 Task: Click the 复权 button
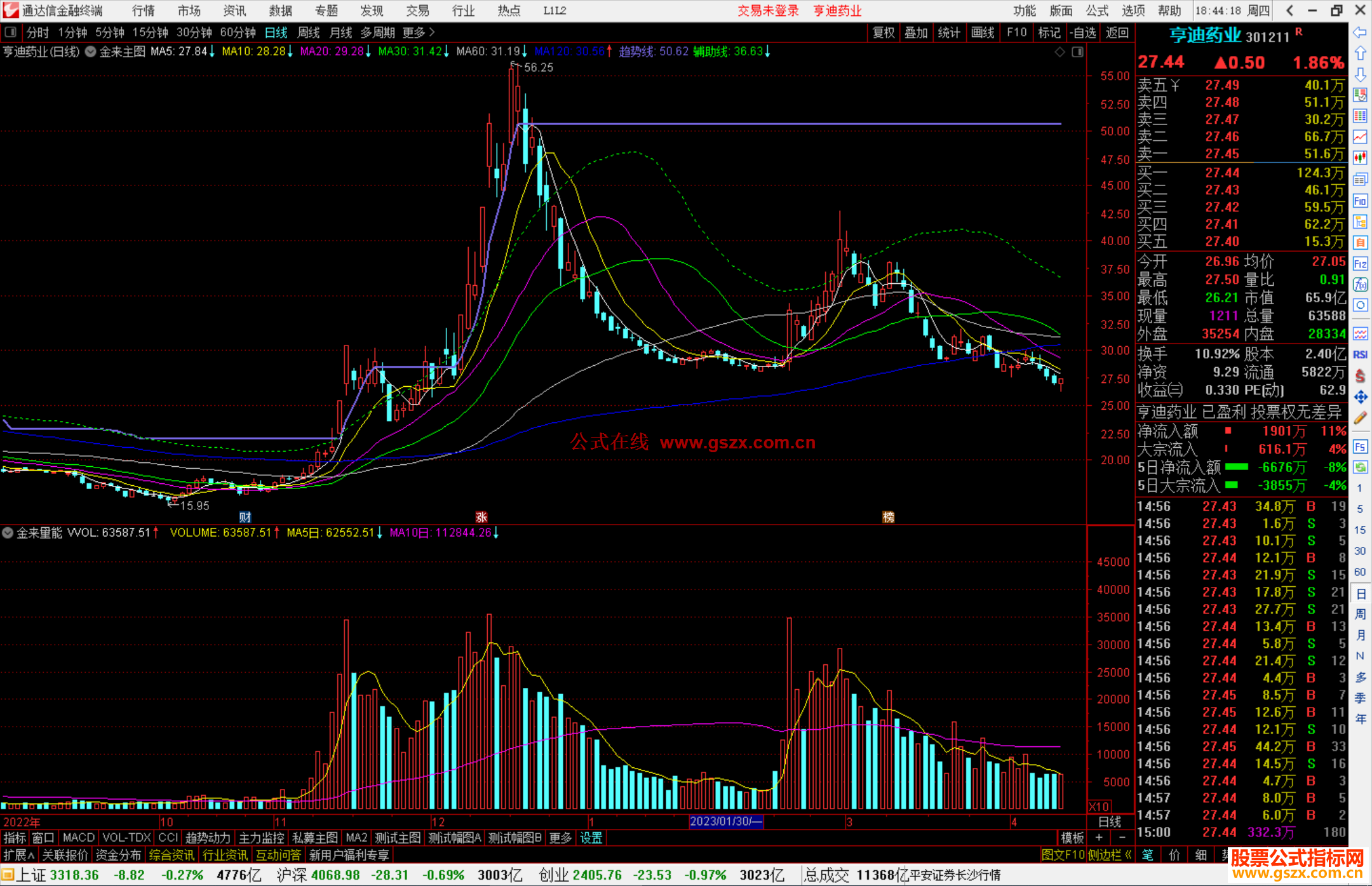click(x=884, y=32)
